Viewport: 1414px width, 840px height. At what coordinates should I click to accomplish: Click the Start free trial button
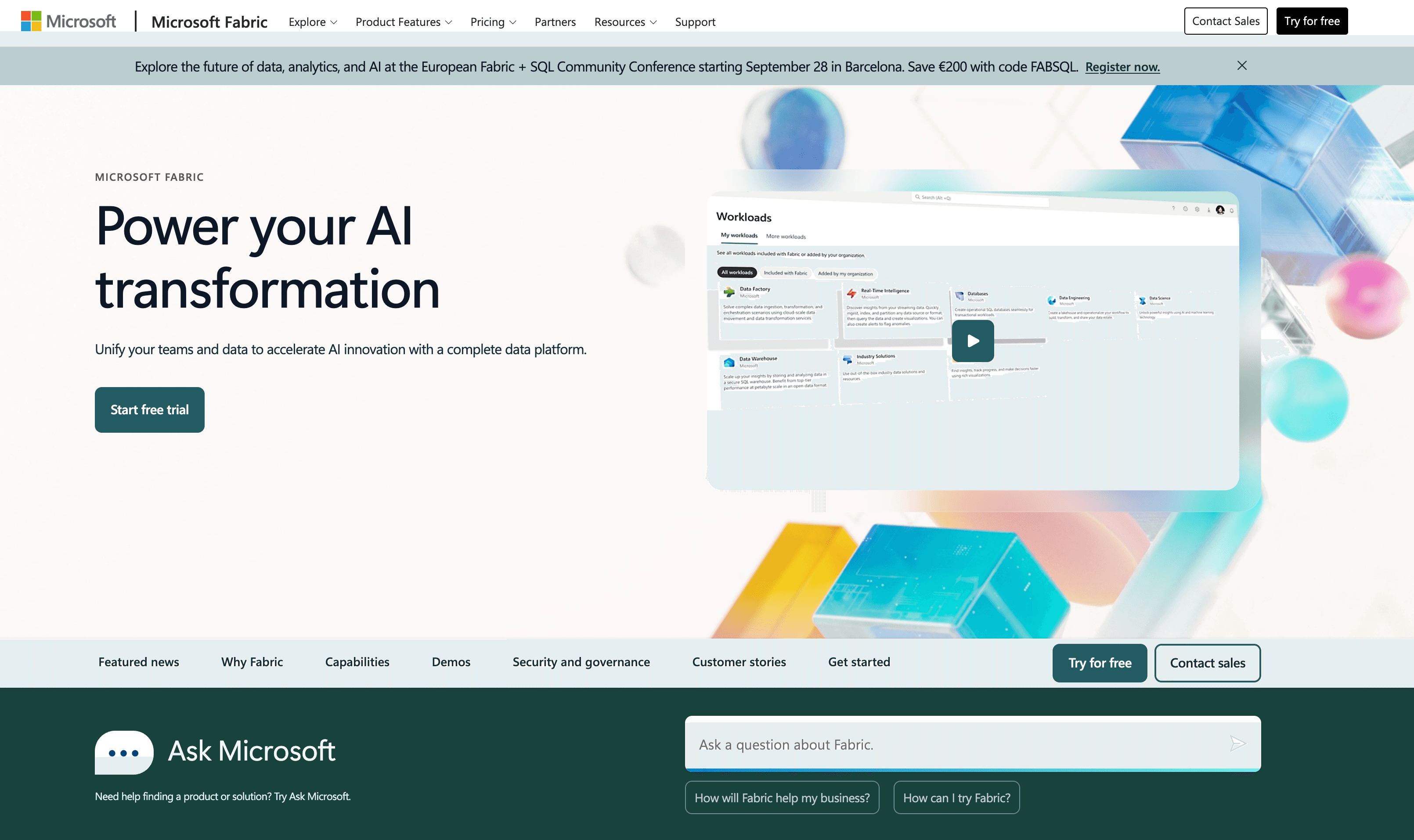point(149,410)
